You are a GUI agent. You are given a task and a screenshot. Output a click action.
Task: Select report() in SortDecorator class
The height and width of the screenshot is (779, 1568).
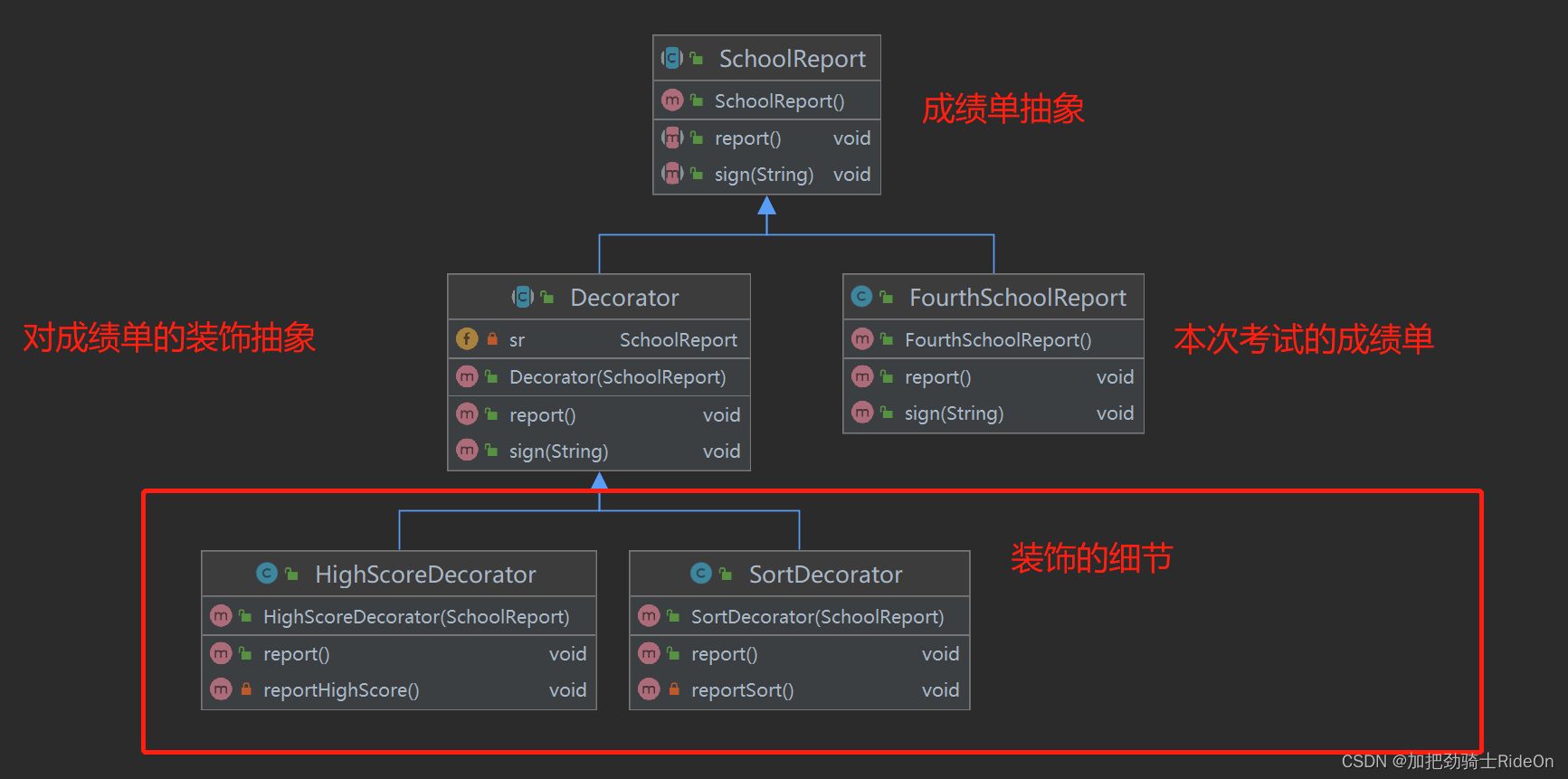(x=800, y=653)
